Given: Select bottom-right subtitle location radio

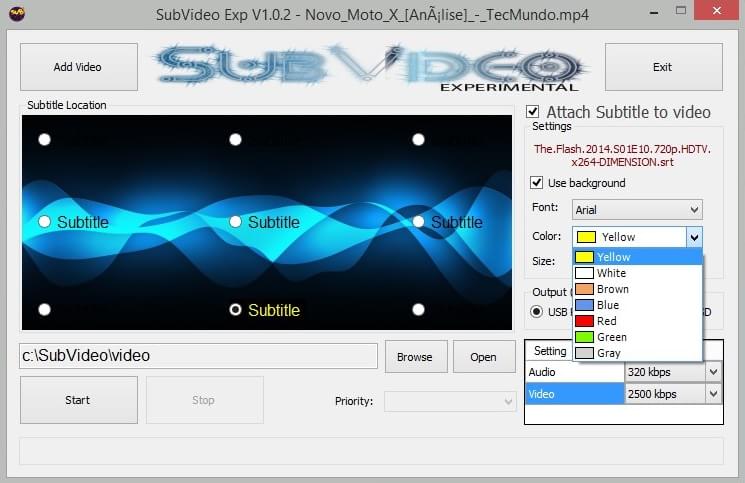Looking at the screenshot, I should [418, 310].
